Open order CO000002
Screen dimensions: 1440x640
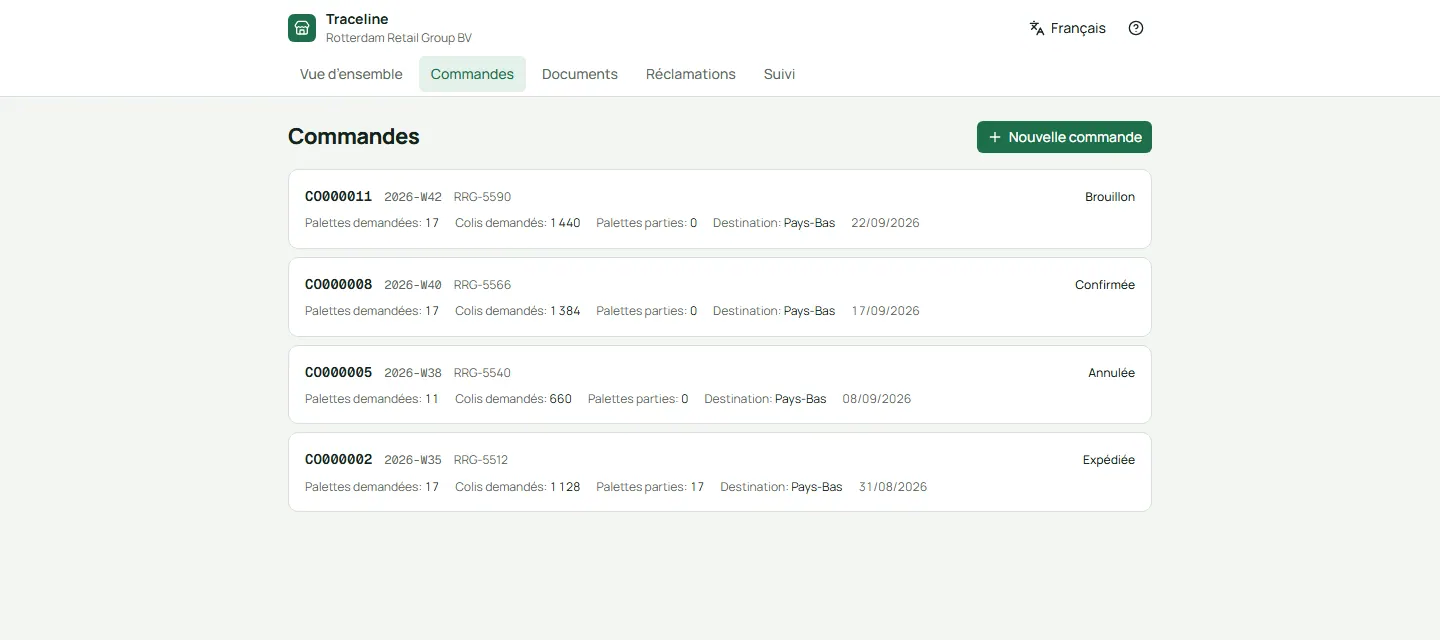coord(720,472)
